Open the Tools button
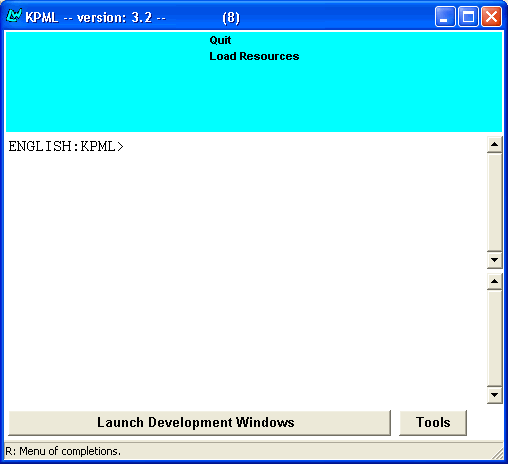Image resolution: width=508 pixels, height=464 pixels. [433, 423]
